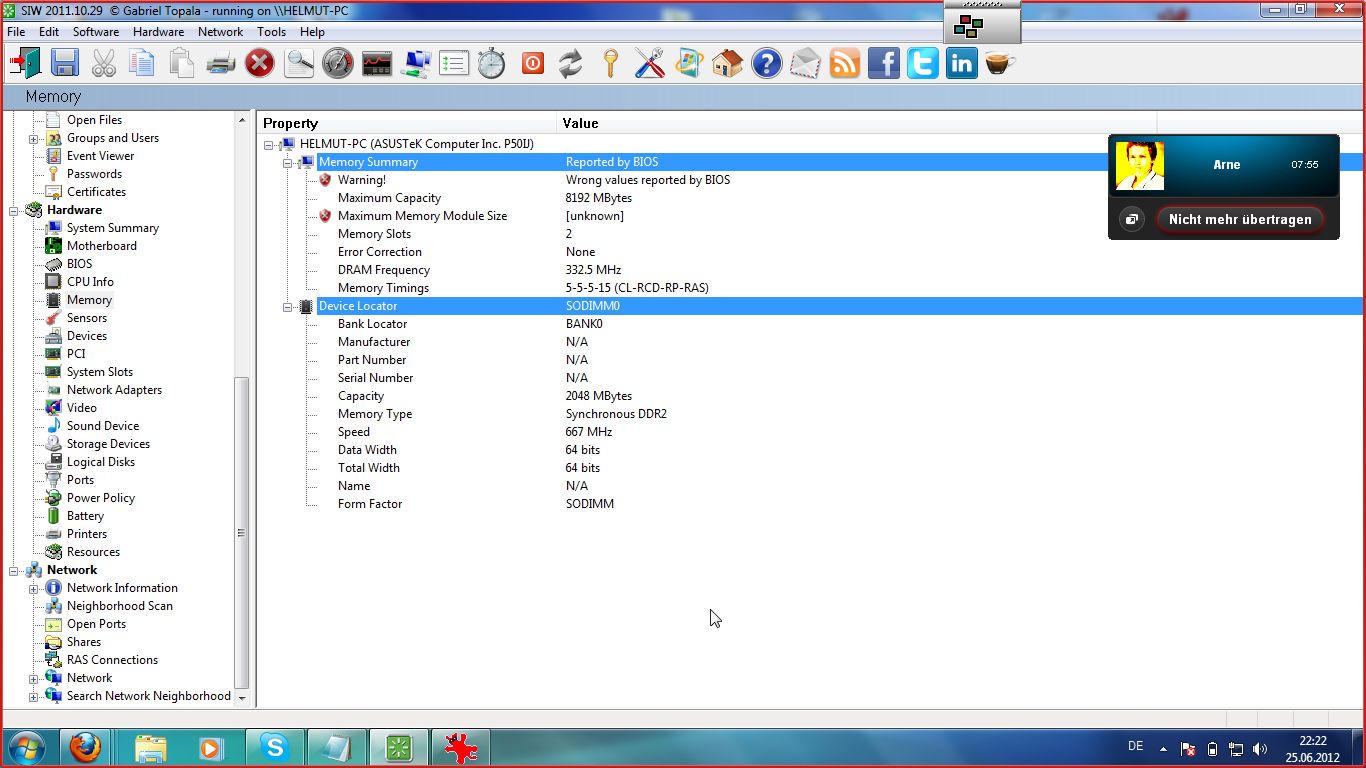Image resolution: width=1366 pixels, height=768 pixels.
Task: Open the Tools menu
Action: click(272, 32)
